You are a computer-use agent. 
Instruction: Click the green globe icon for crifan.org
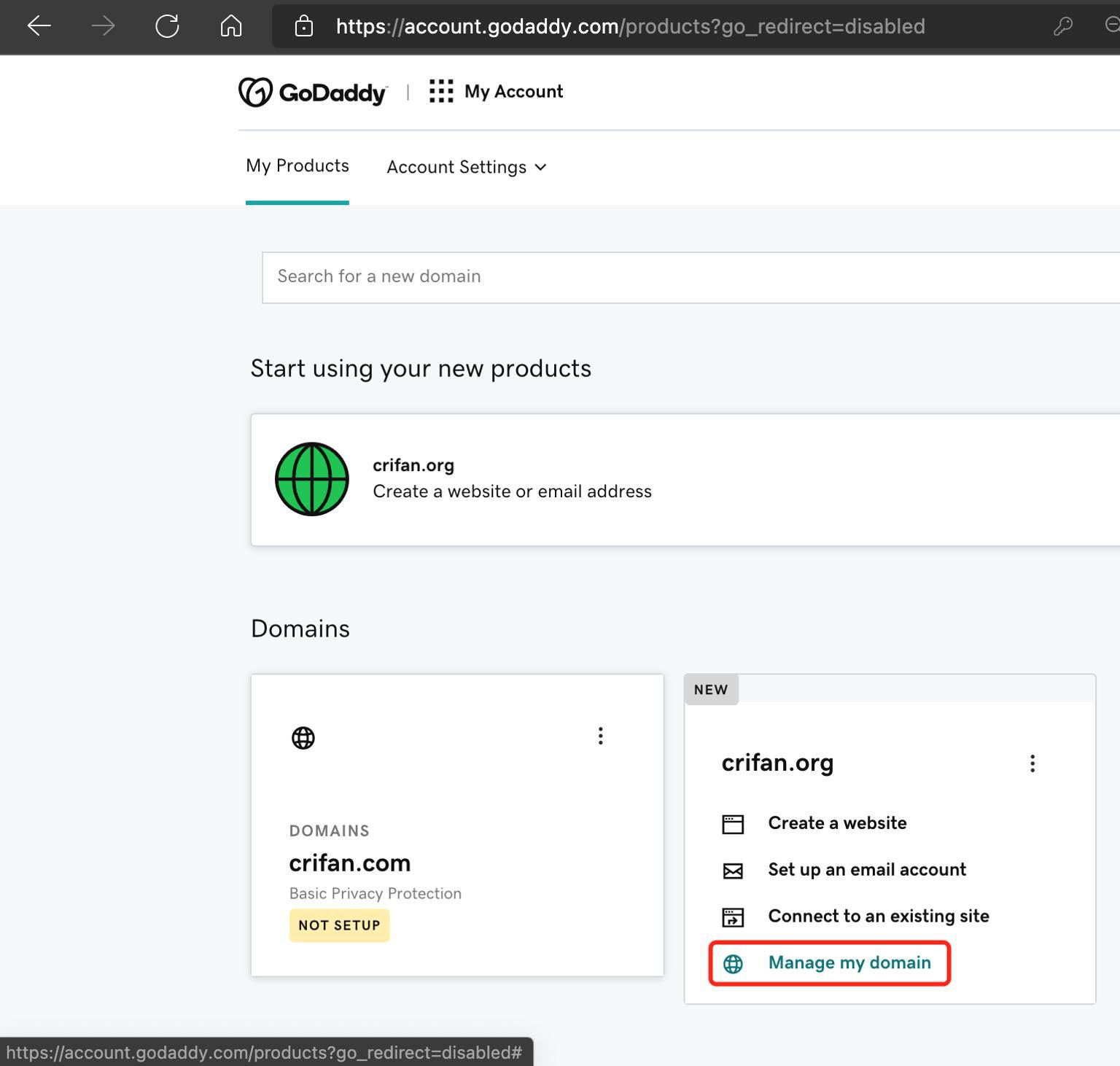click(x=312, y=479)
